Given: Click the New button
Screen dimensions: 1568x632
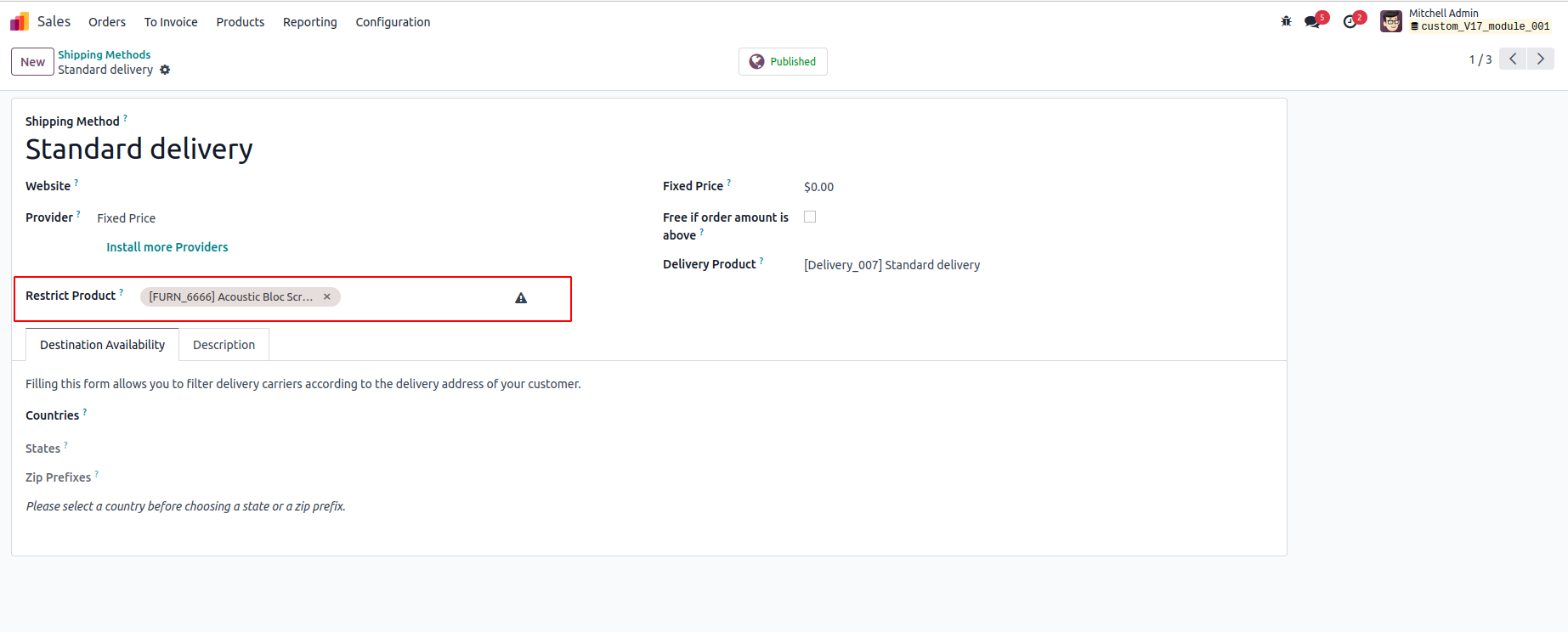Looking at the screenshot, I should point(32,62).
